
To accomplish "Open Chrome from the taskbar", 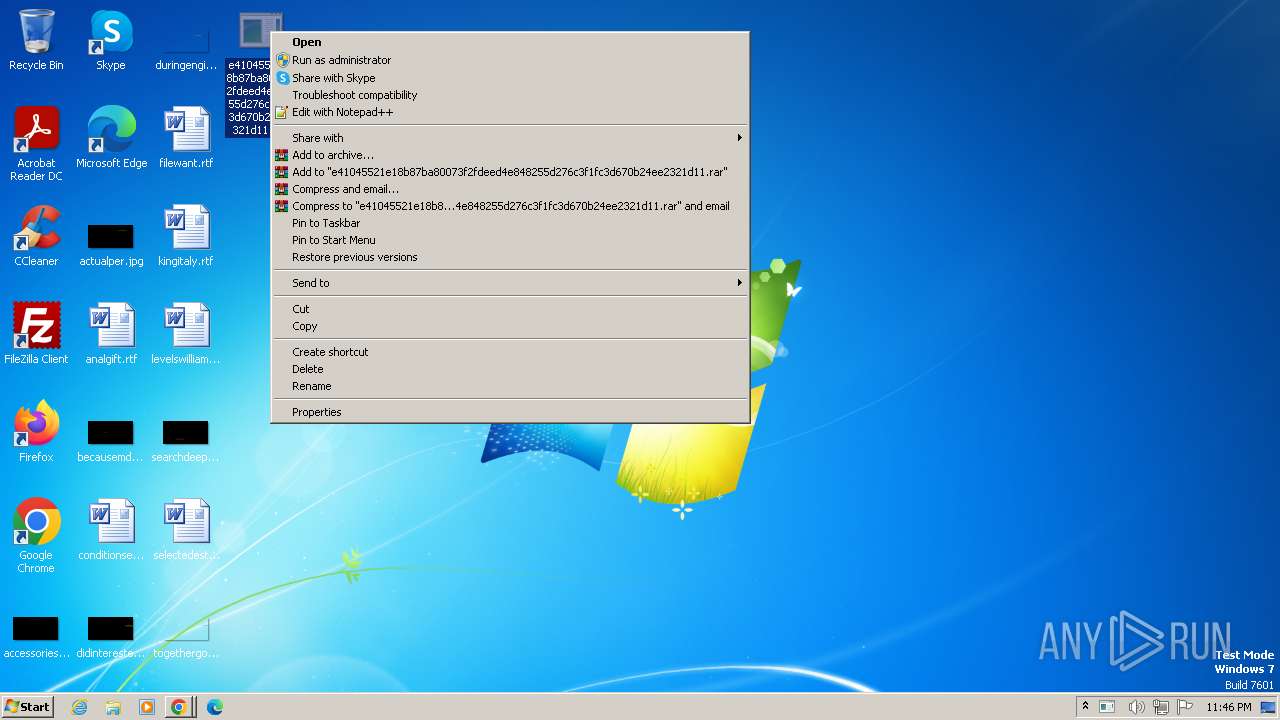I will click(x=179, y=707).
